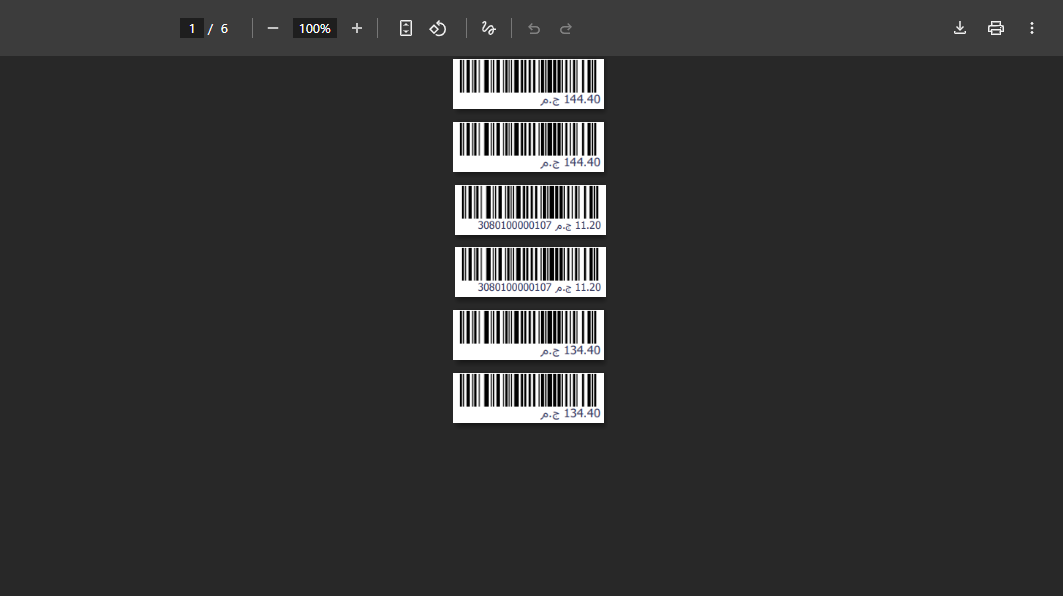This screenshot has height=596, width=1063.
Task: Click the total page count 6
Action: coord(224,28)
